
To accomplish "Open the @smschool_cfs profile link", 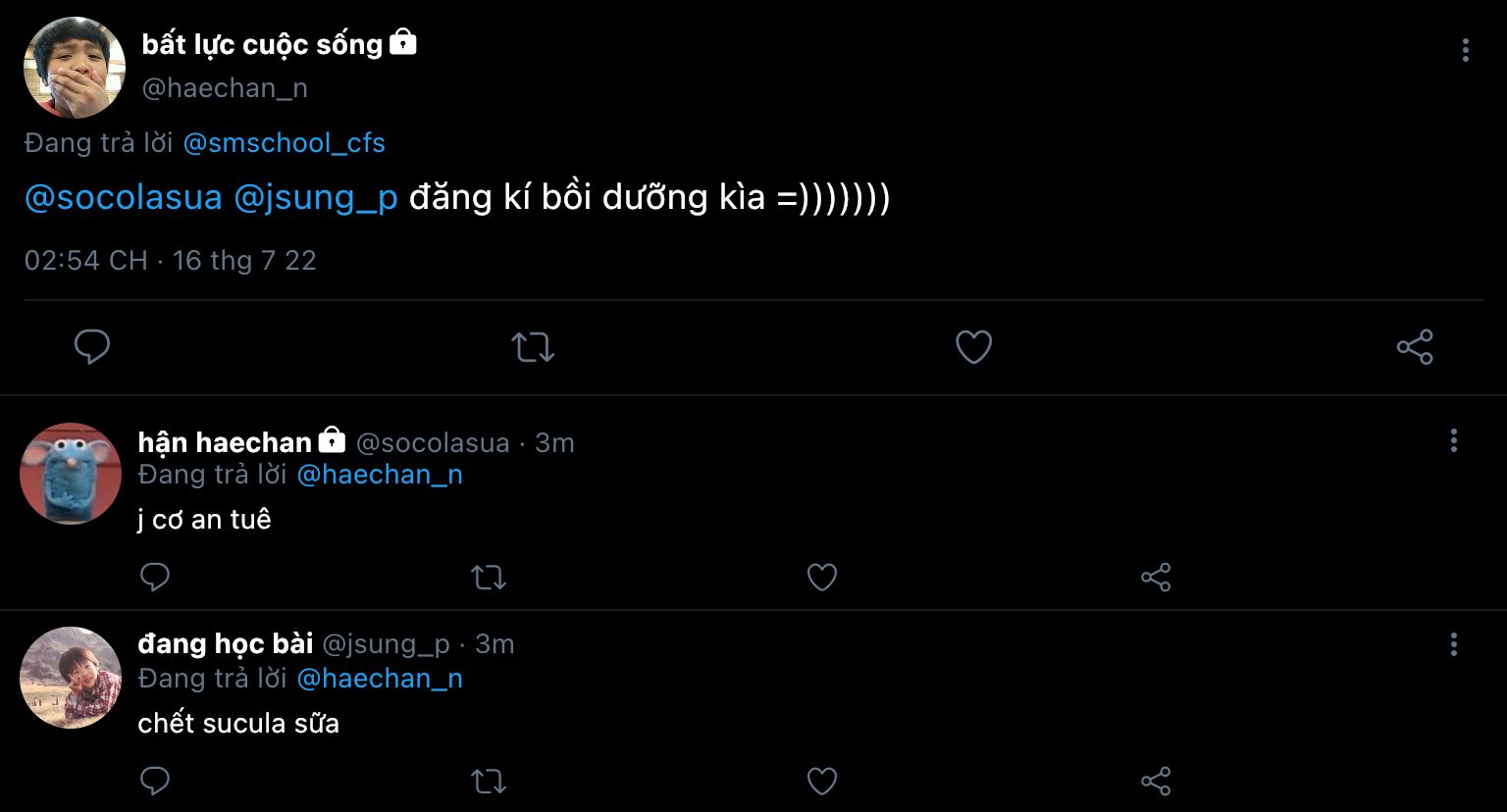I will pyautogui.click(x=284, y=143).
